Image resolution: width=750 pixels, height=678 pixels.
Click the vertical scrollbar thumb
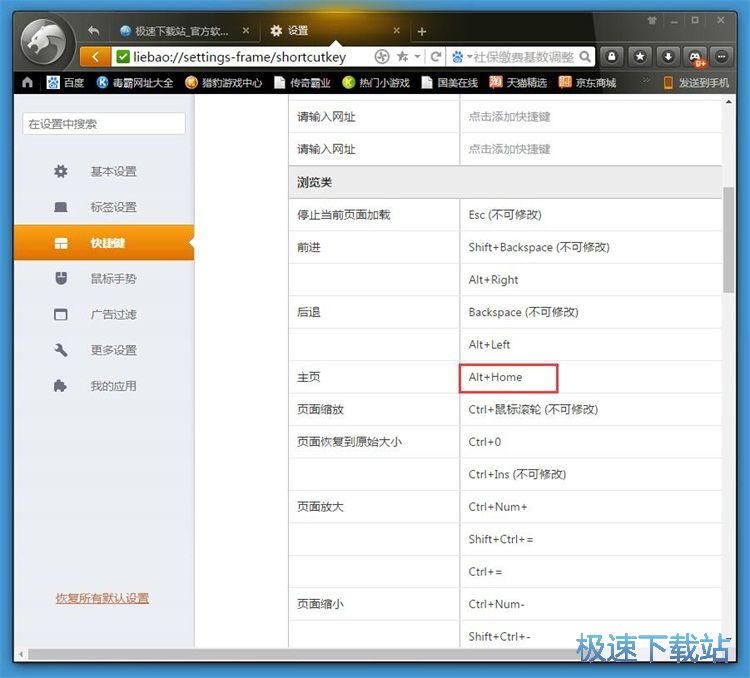728,239
